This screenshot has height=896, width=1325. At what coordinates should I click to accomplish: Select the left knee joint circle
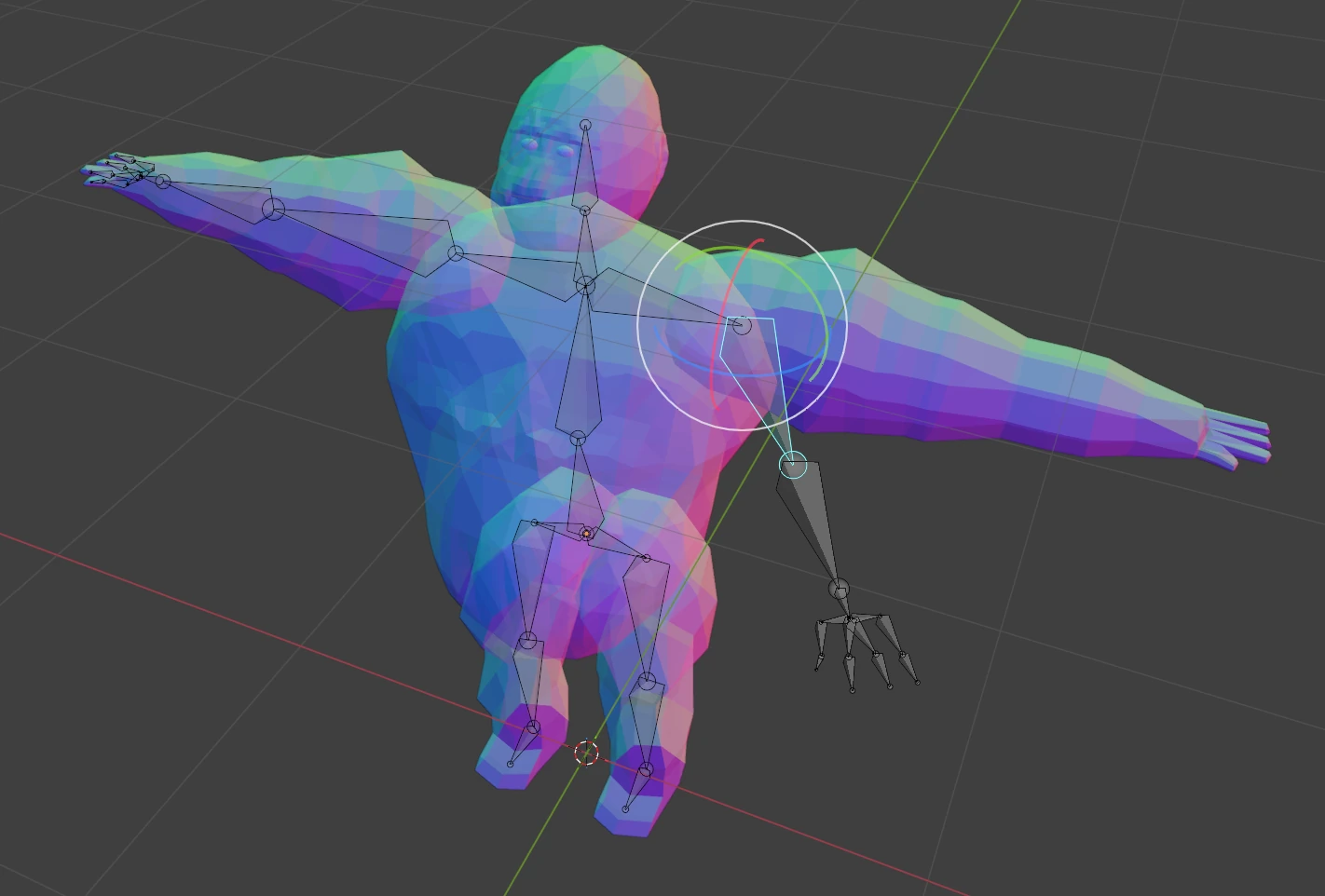pos(529,643)
